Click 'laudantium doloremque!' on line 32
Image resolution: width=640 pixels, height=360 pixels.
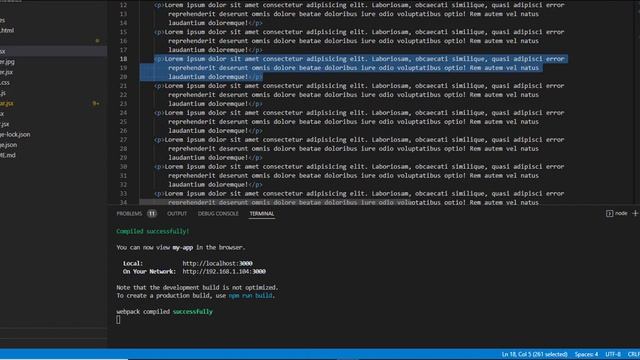pos(208,184)
